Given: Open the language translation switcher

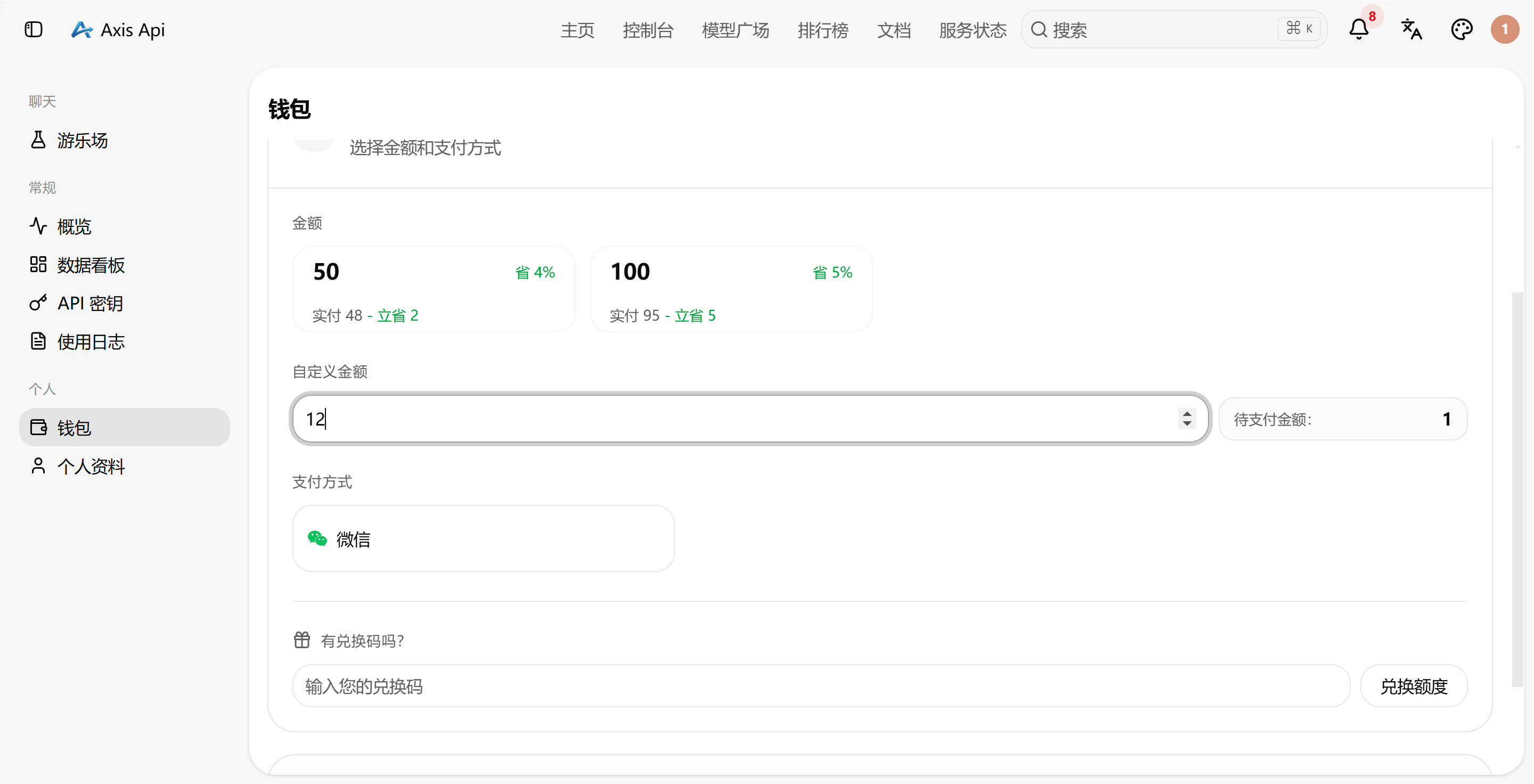Looking at the screenshot, I should point(1411,29).
